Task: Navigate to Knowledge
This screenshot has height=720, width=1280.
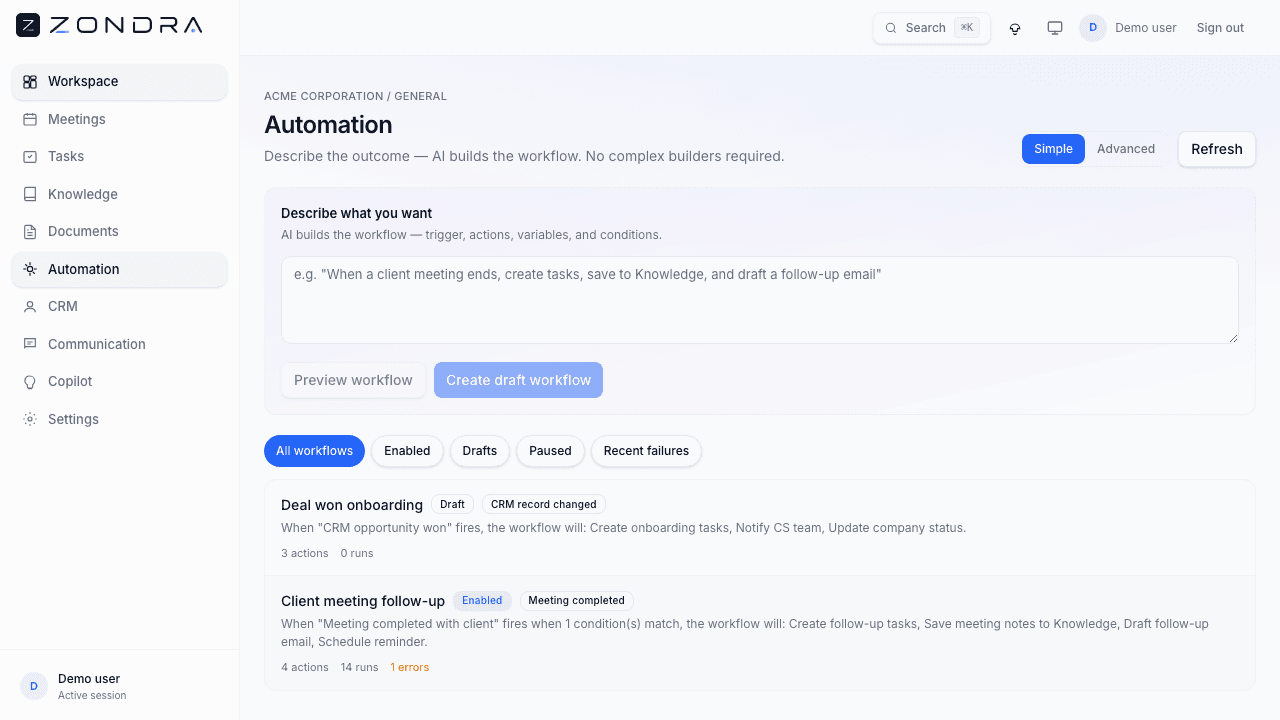Action: (x=120, y=194)
